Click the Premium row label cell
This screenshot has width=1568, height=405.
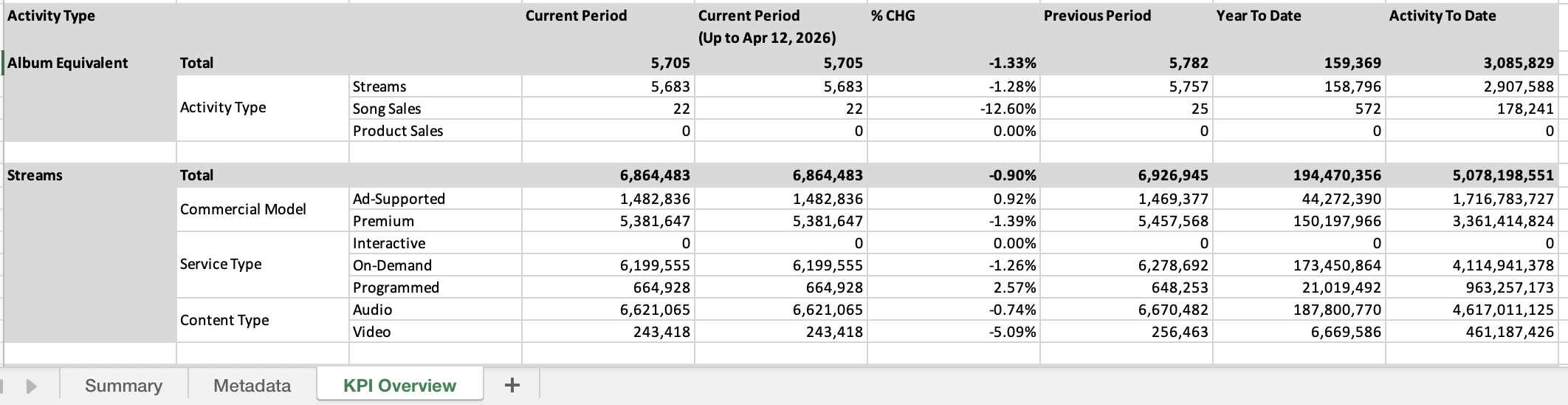[383, 221]
